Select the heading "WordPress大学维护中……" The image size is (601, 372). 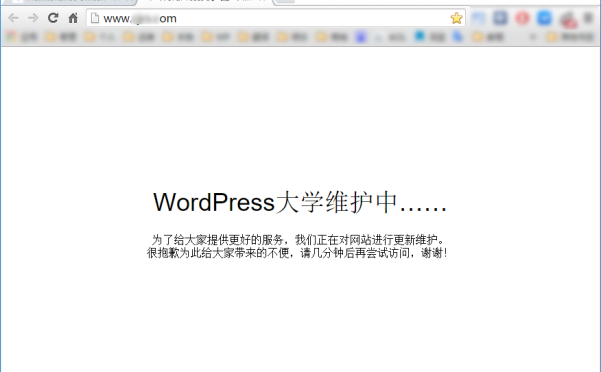coord(300,202)
